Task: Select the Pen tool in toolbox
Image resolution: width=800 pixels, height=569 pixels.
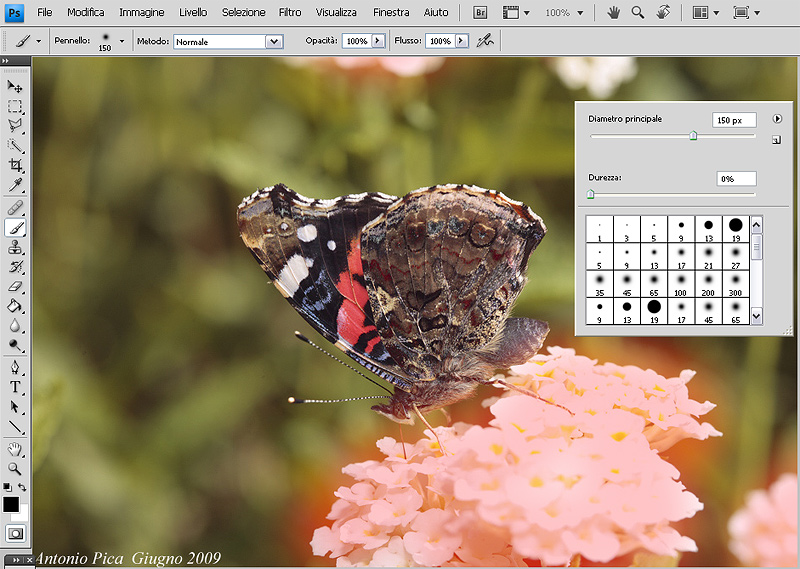Action: coord(15,367)
